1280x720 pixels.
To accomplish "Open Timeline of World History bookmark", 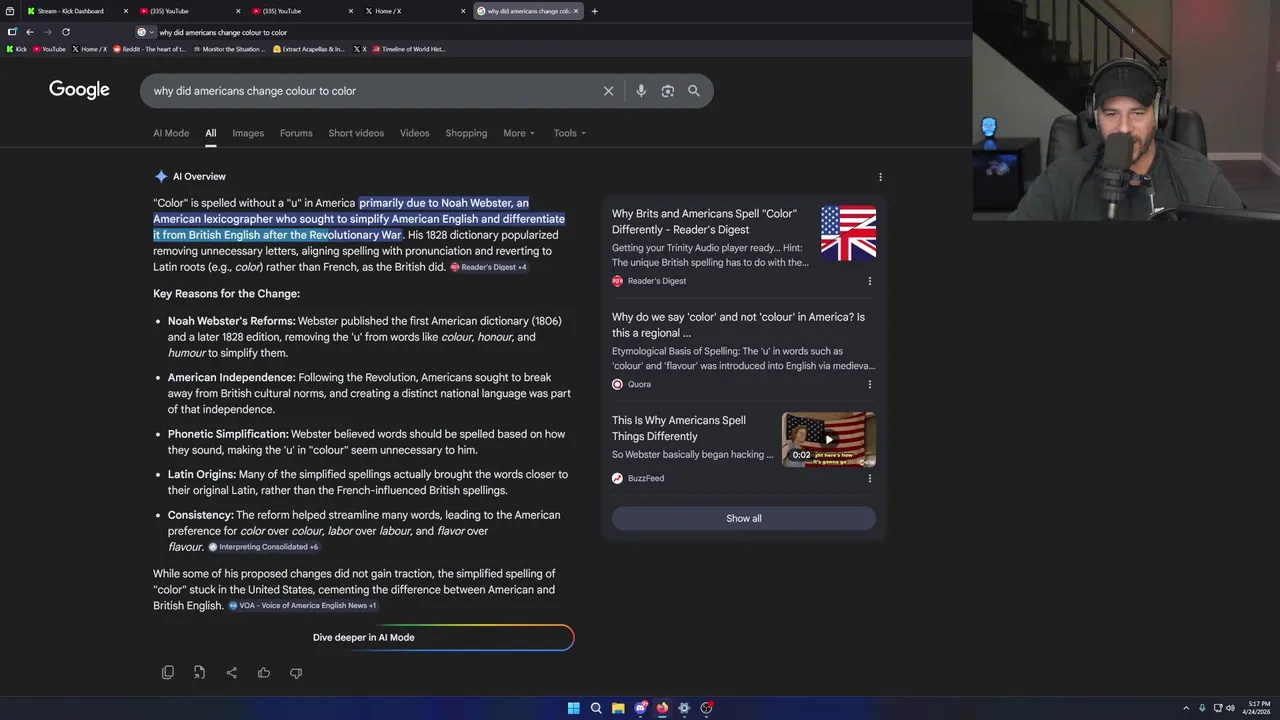I will (408, 49).
